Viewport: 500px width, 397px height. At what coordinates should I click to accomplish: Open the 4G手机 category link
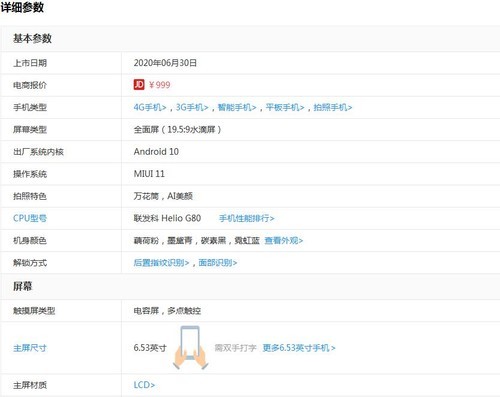[x=150, y=107]
